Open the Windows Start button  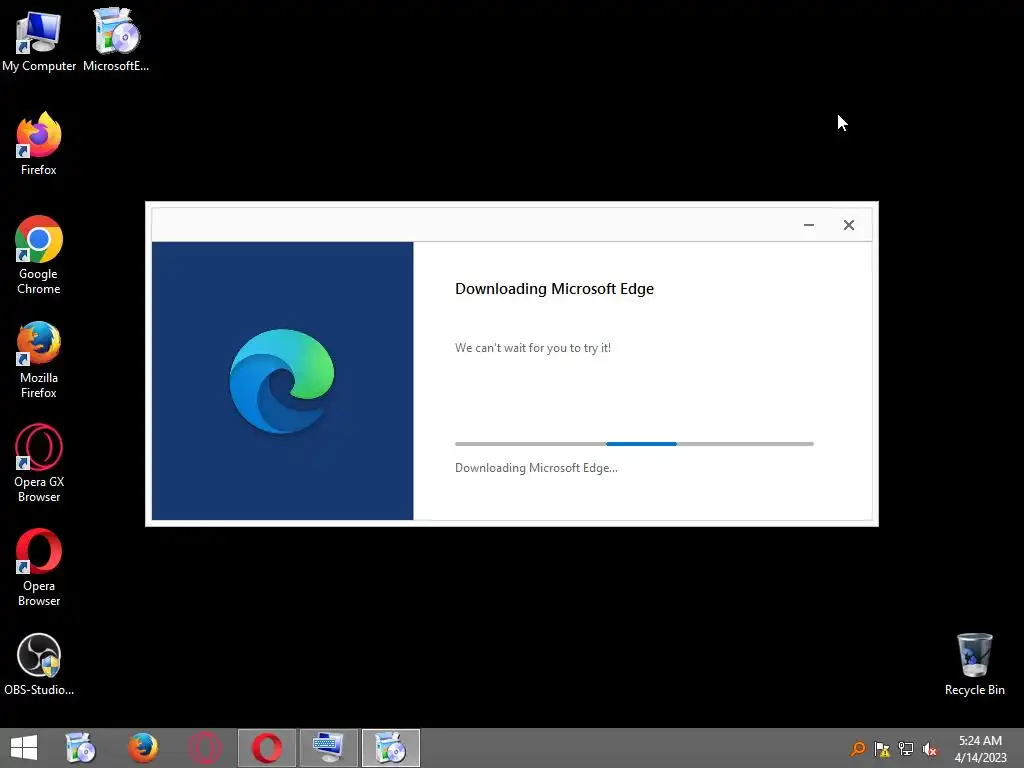[x=24, y=748]
